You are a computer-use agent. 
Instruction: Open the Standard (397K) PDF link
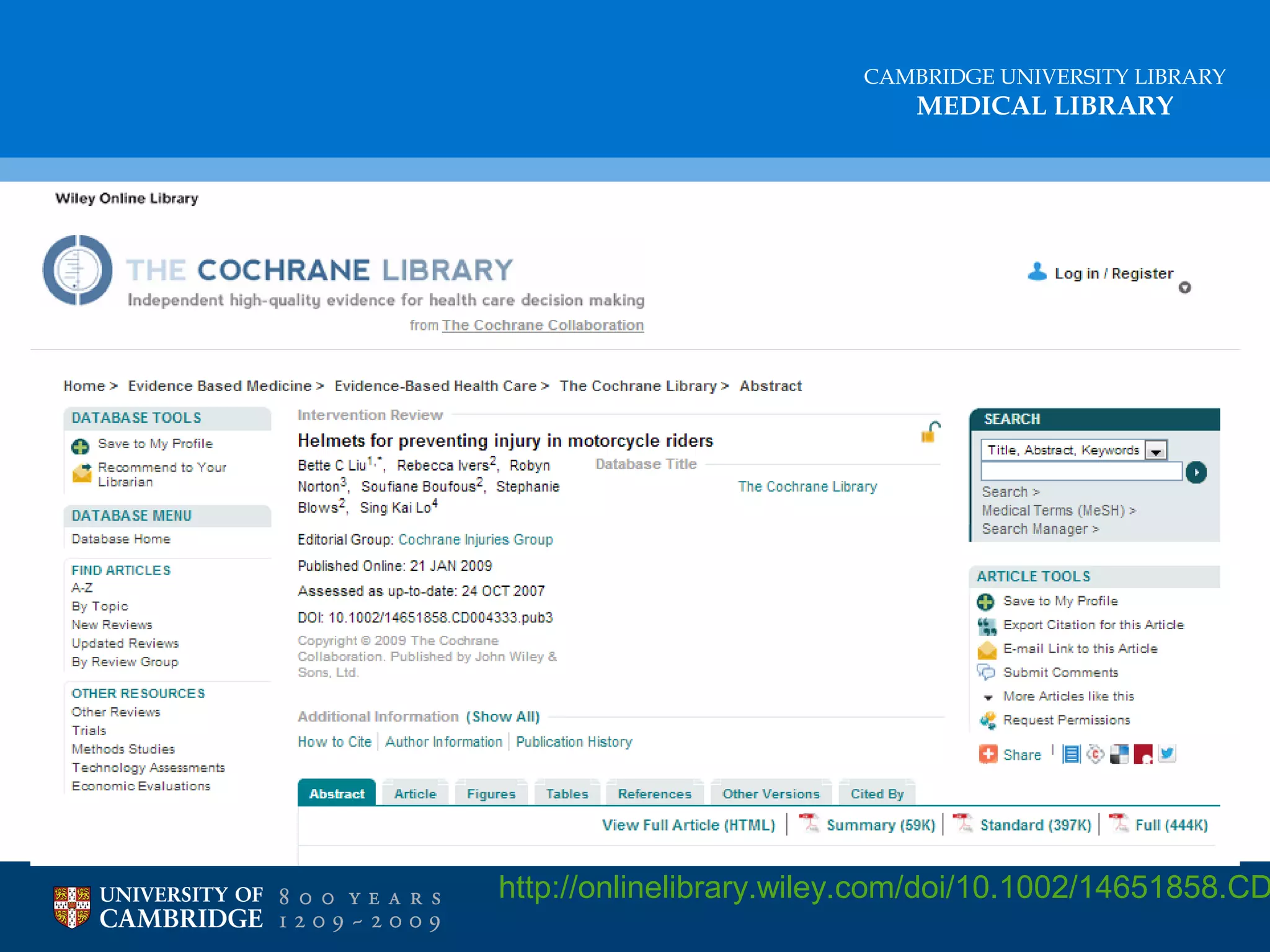click(x=1036, y=825)
